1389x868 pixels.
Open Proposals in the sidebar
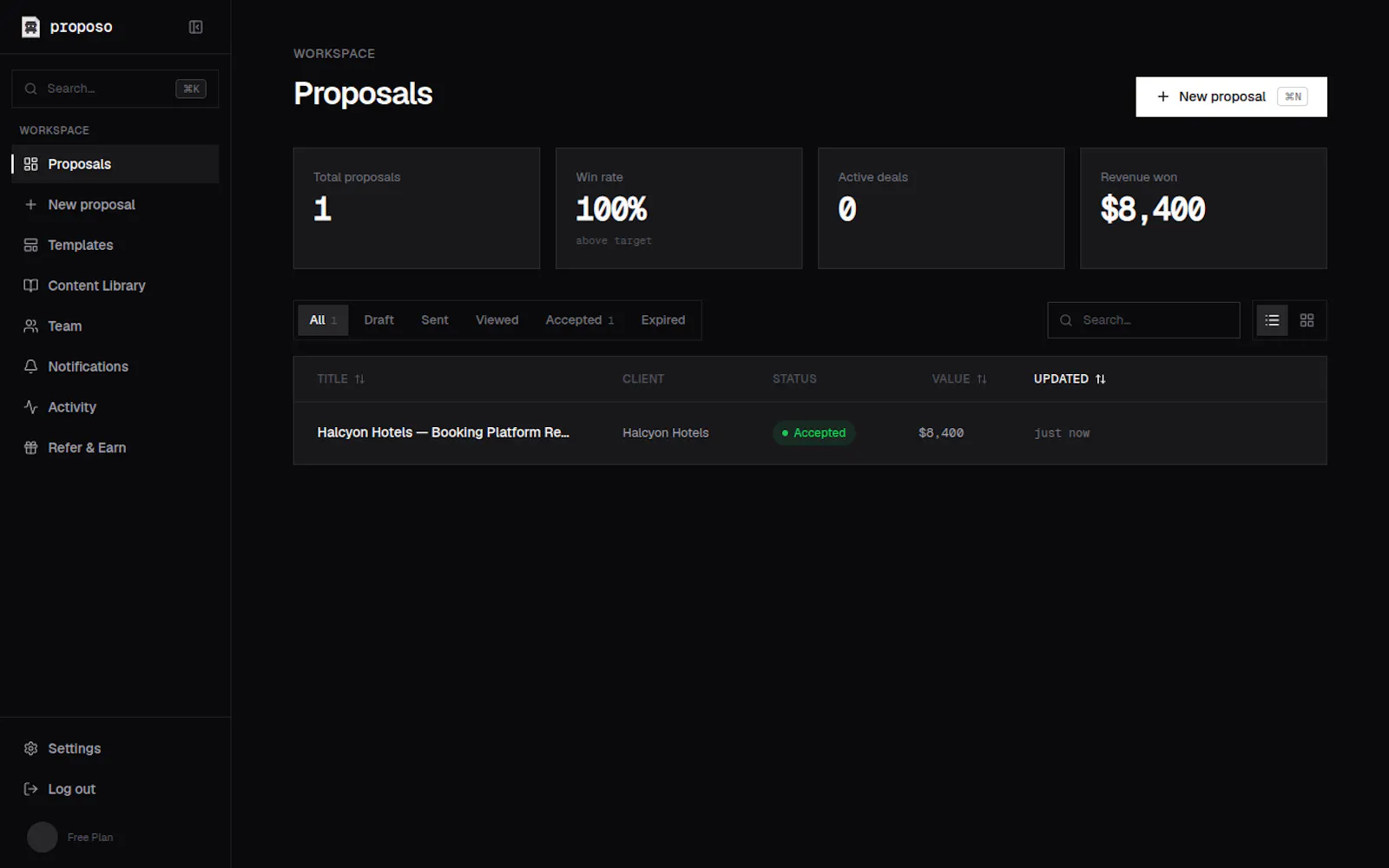click(x=115, y=164)
